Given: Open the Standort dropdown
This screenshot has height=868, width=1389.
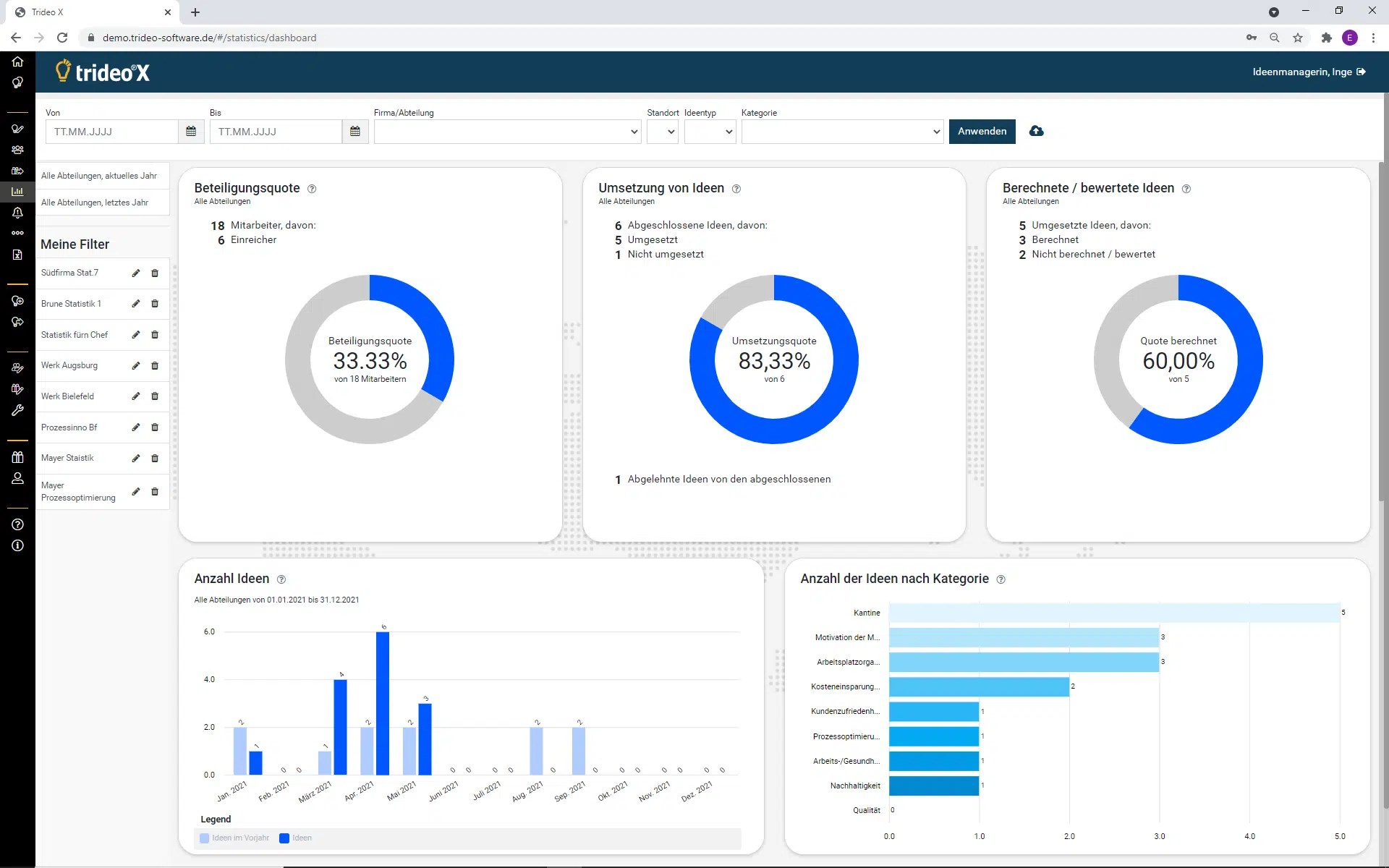Looking at the screenshot, I should (x=662, y=132).
